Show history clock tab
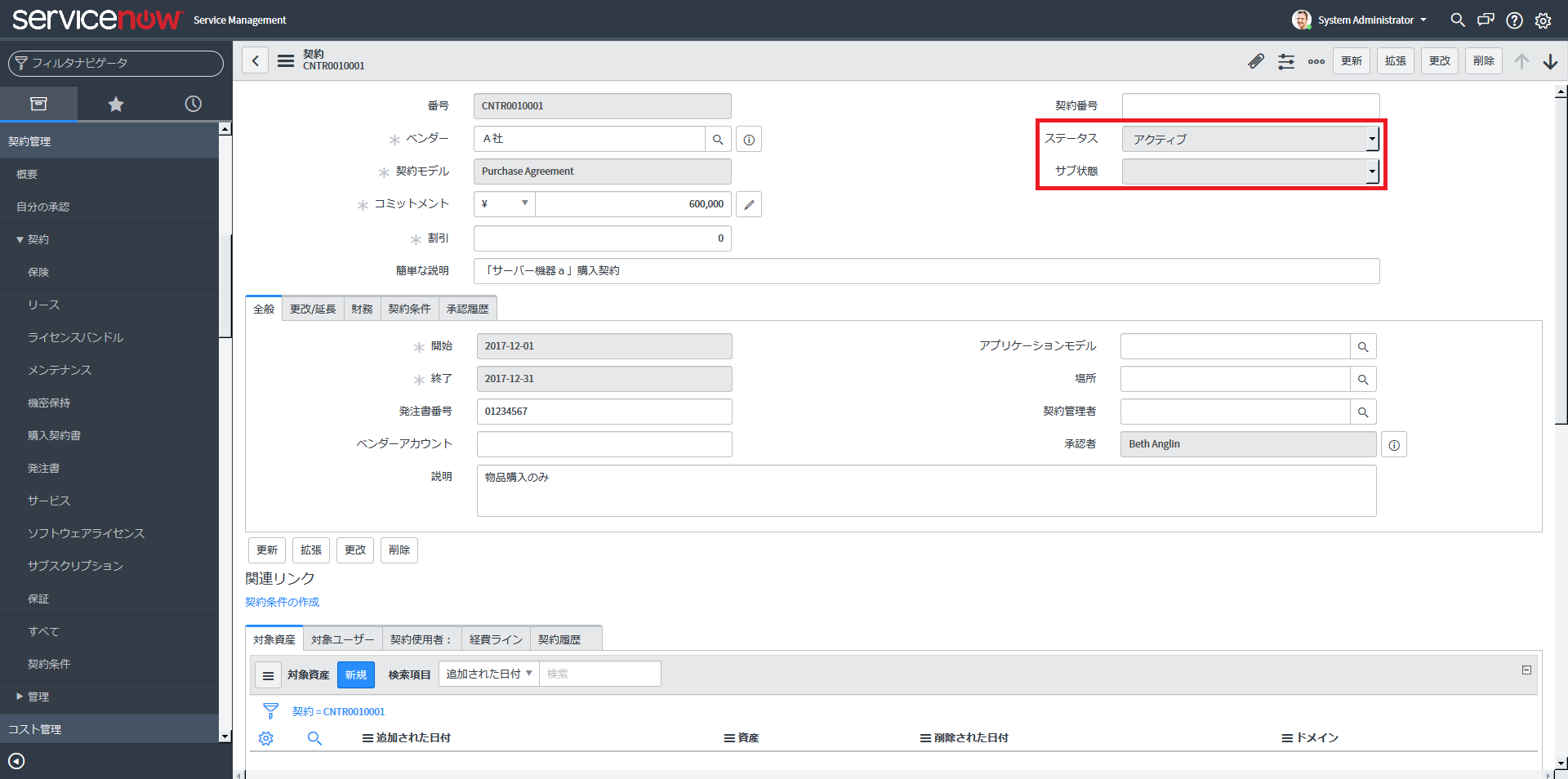Viewport: 1568px width, 779px height. pos(193,104)
